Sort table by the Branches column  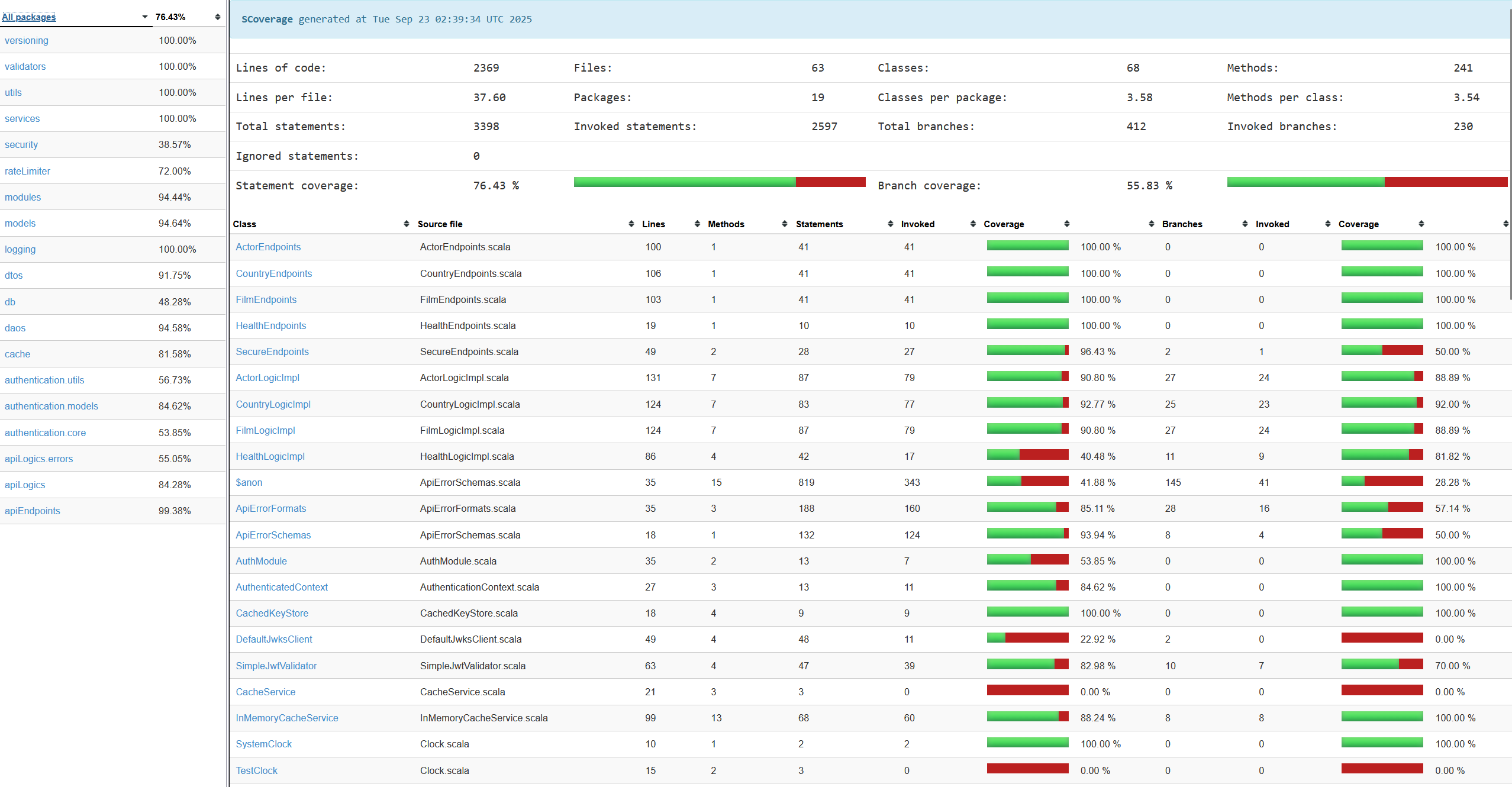click(x=1182, y=224)
